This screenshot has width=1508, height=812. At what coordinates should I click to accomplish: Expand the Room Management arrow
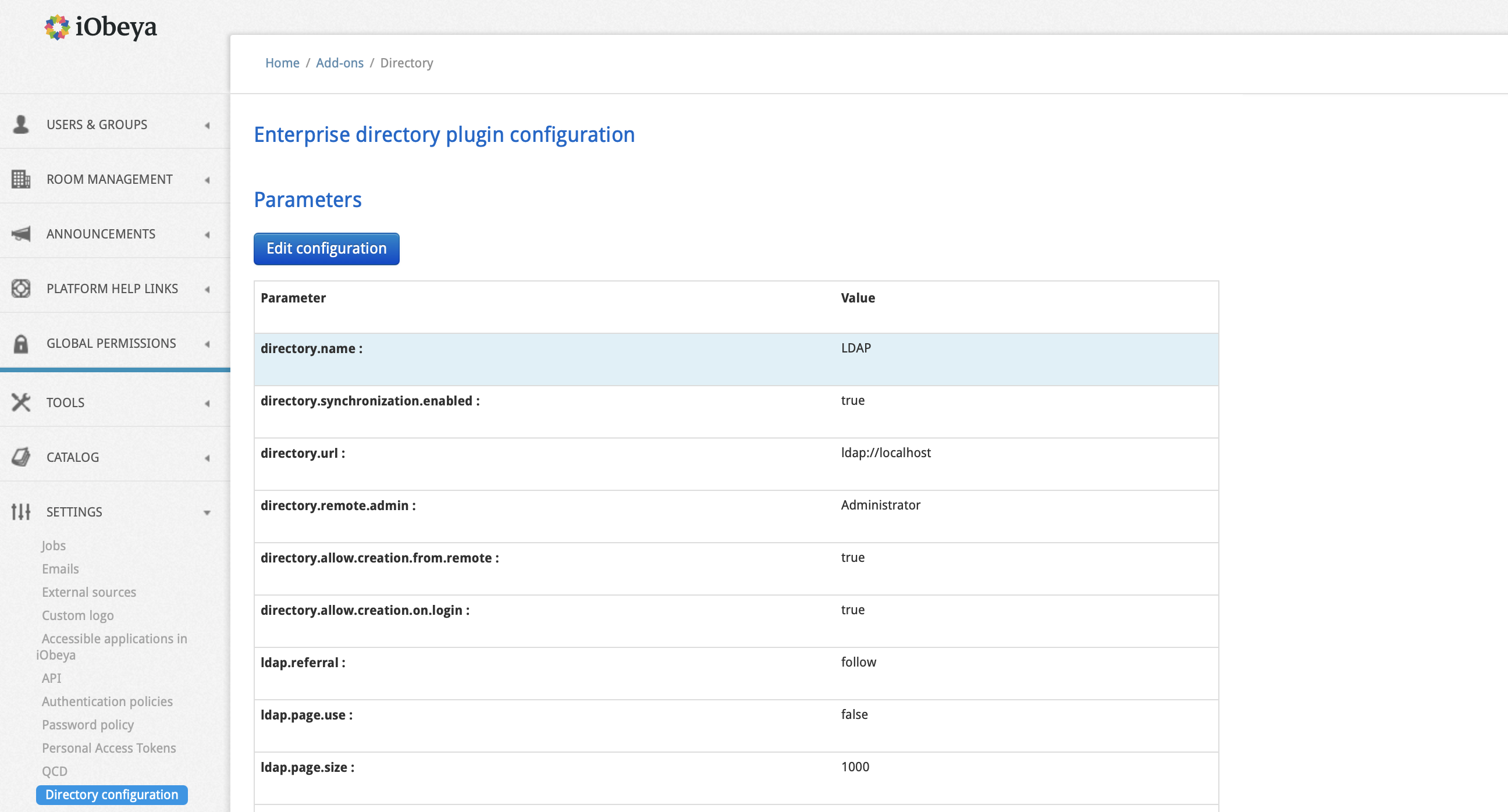point(207,180)
